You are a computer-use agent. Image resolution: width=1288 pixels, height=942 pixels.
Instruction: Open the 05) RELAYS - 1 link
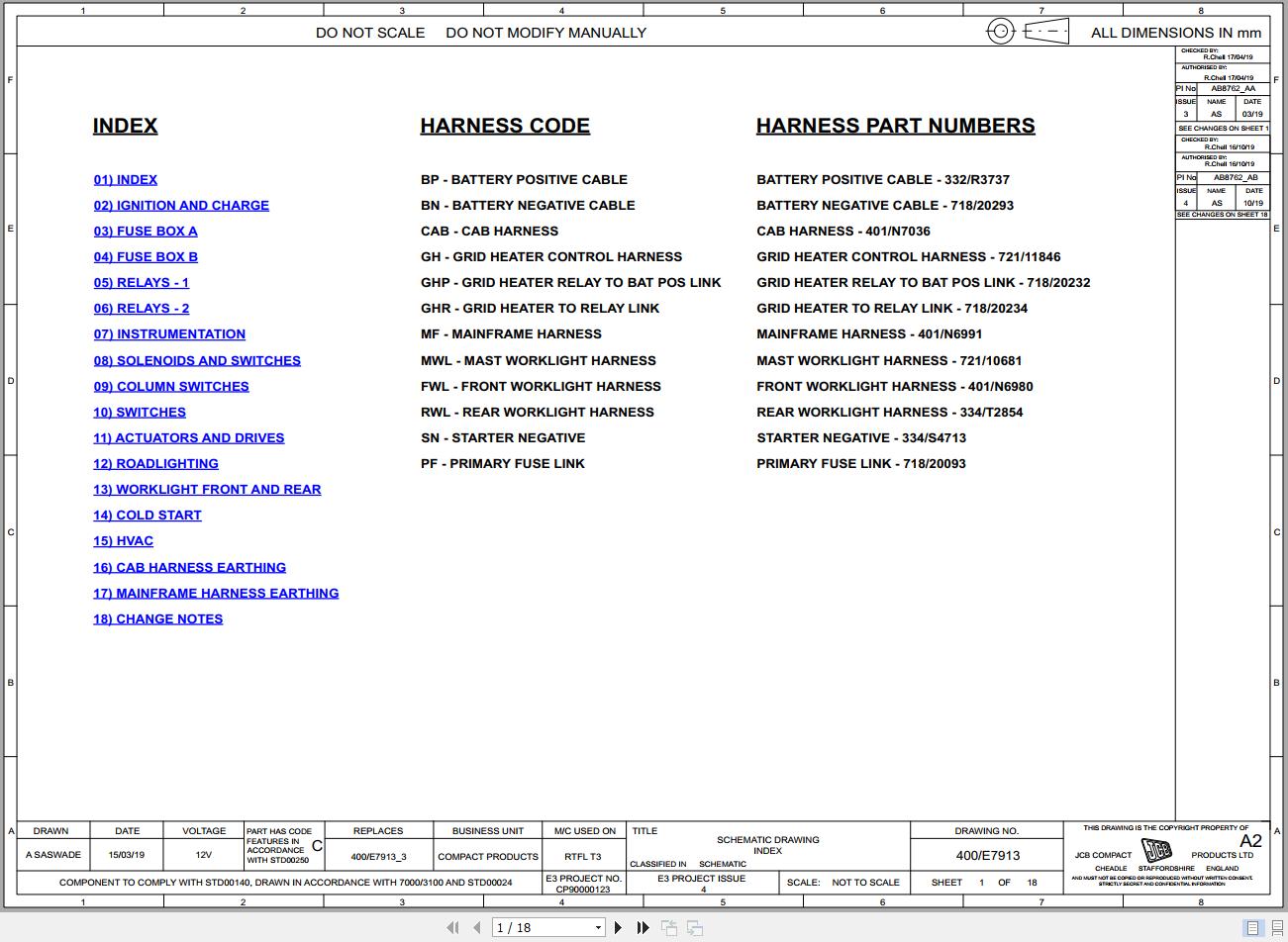[x=142, y=282]
